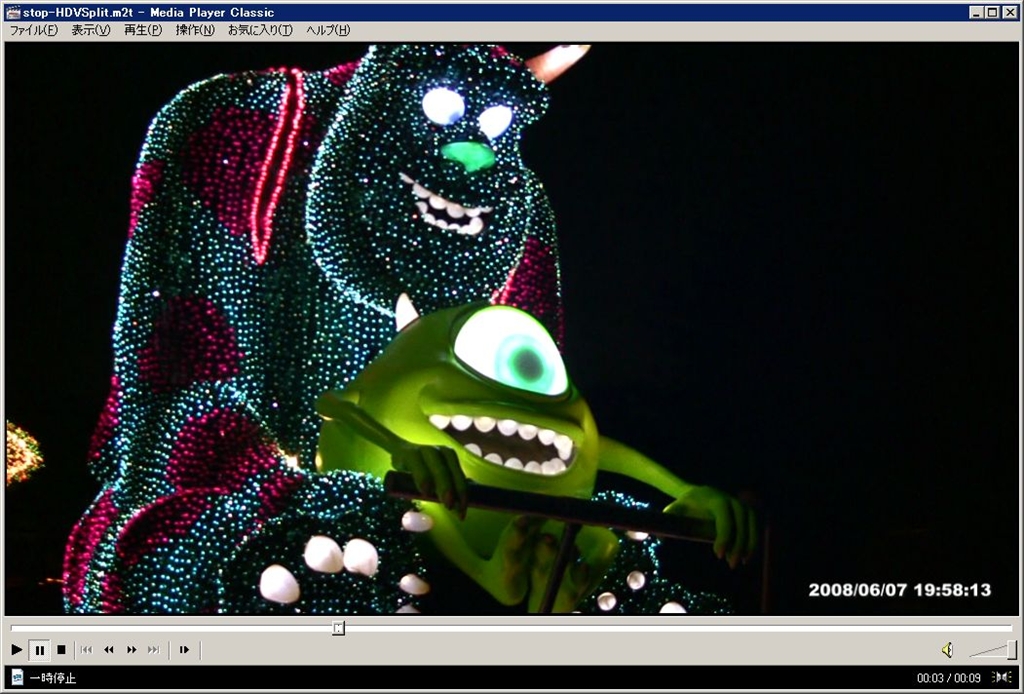The width and height of the screenshot is (1024, 694).
Task: Open the ヘルプ(H) menu
Action: tap(328, 30)
